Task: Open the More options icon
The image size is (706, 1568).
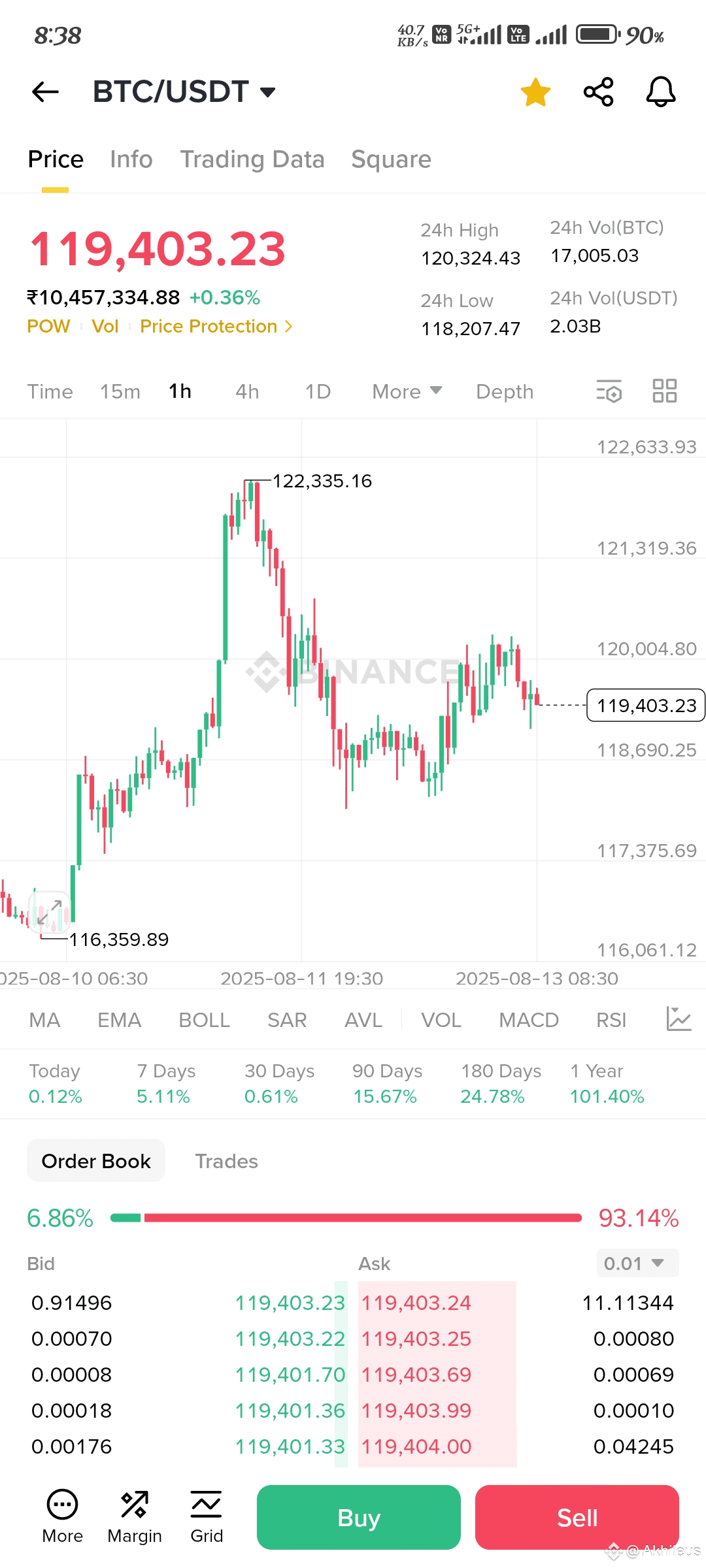Action: point(62,1516)
